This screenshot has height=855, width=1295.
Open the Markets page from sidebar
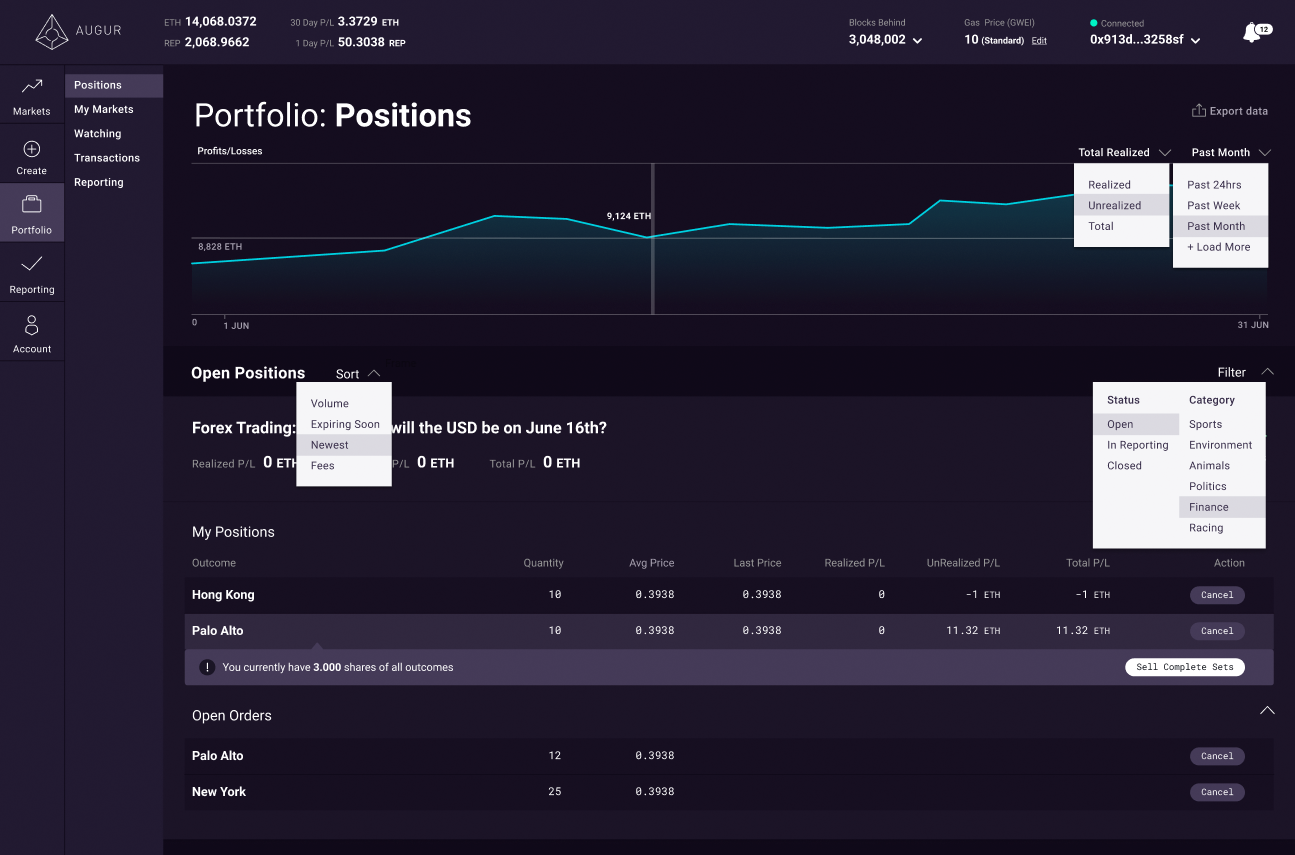[x=31, y=95]
